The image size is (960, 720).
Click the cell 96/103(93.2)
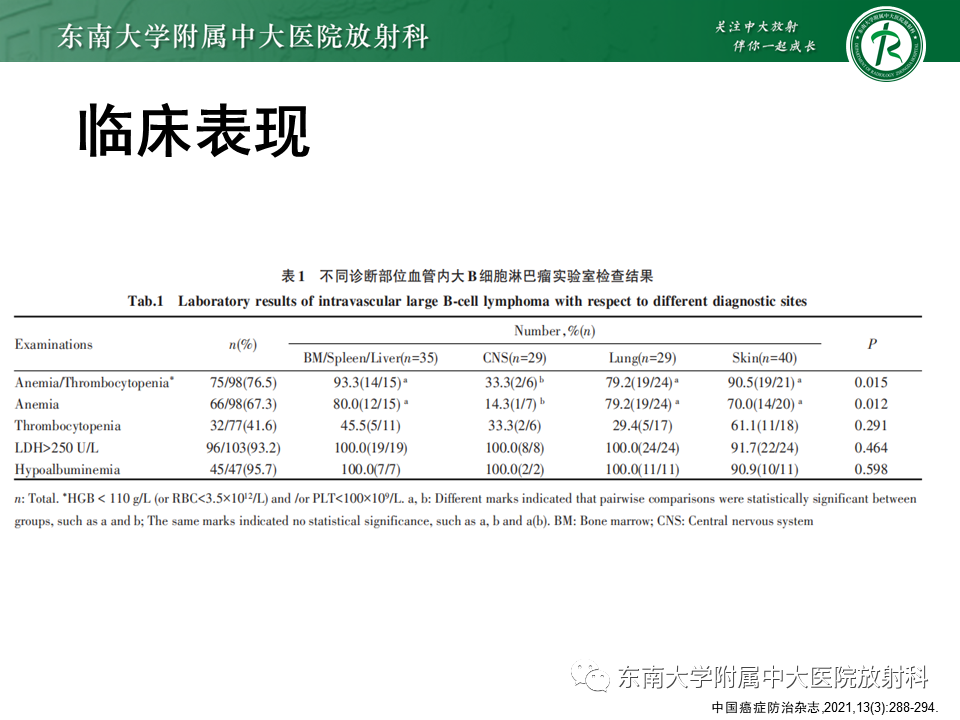point(243,448)
